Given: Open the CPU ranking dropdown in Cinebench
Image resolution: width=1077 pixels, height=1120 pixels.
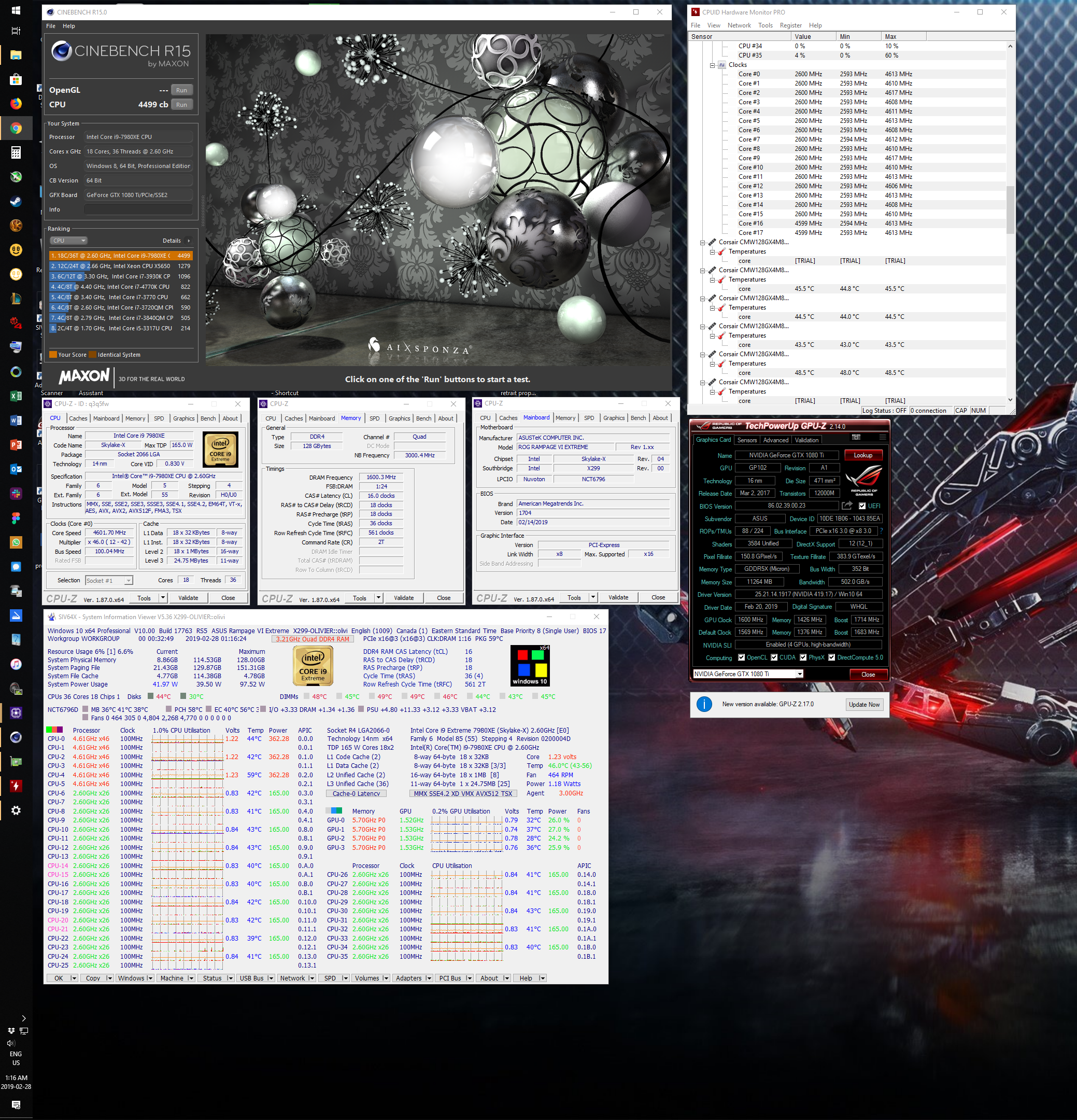Looking at the screenshot, I should coord(69,241).
